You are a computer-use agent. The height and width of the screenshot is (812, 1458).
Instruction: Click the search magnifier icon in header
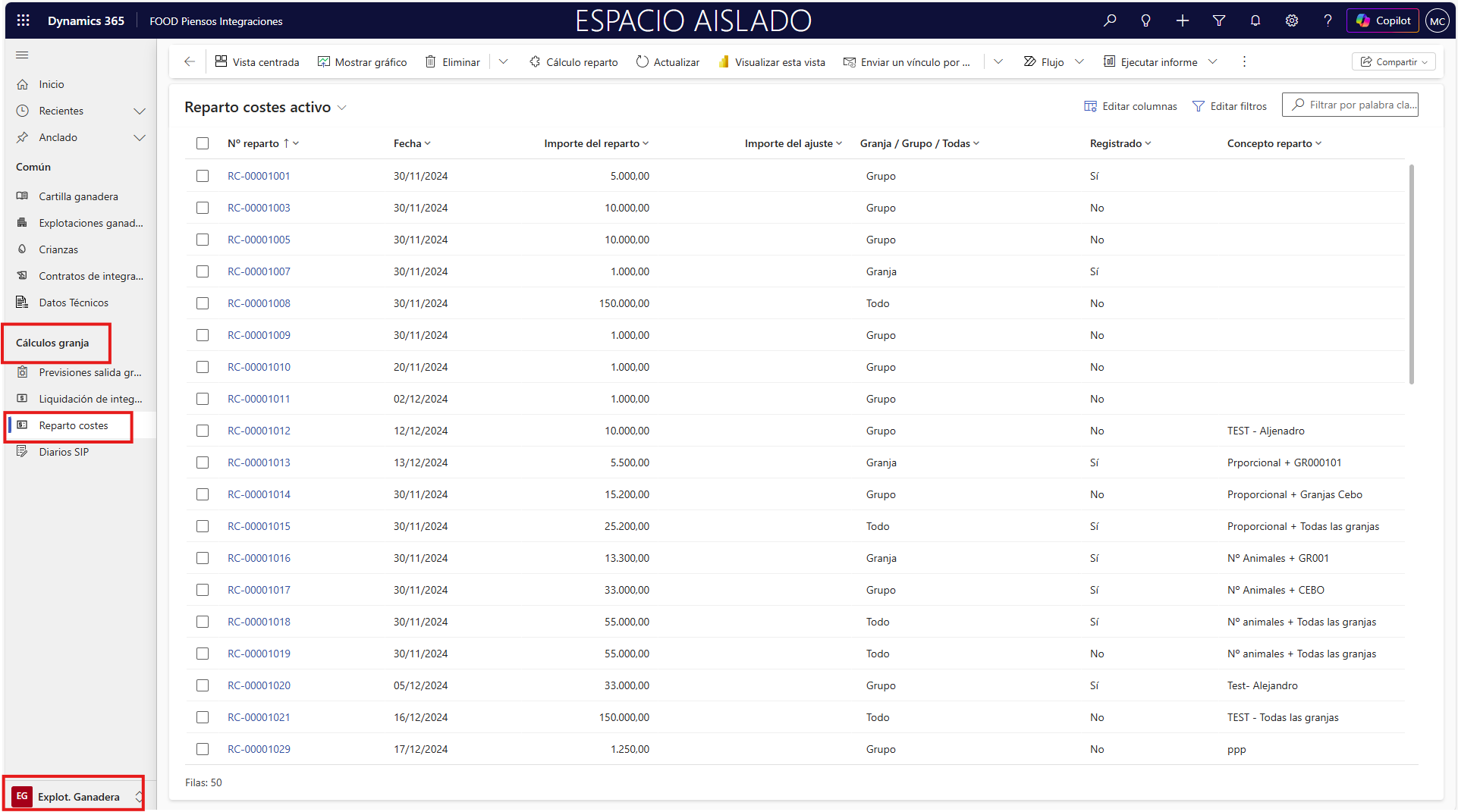pos(1110,20)
